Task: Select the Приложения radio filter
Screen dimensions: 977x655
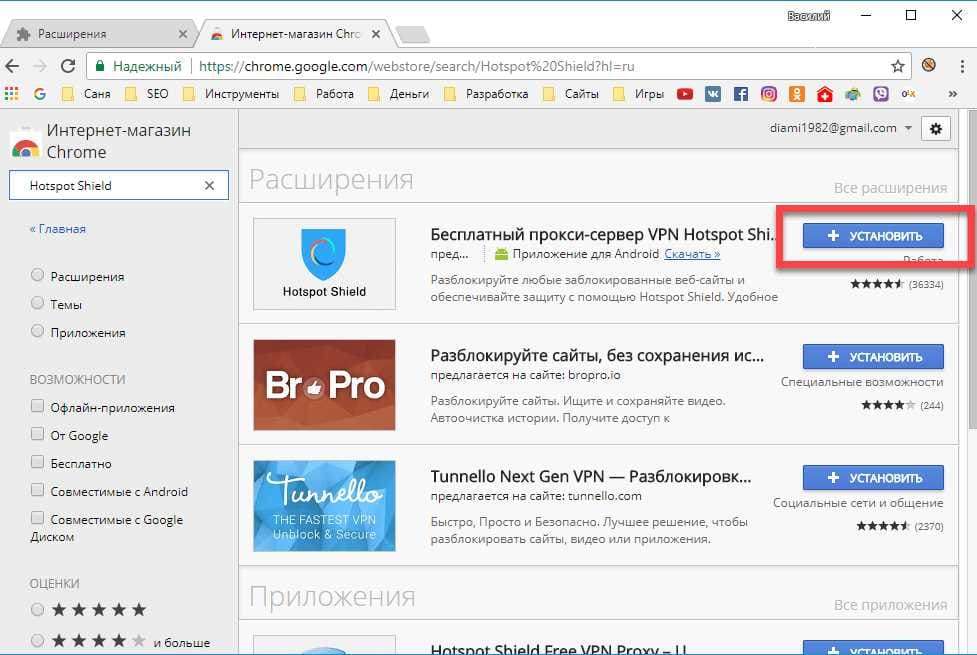Action: click(x=37, y=331)
